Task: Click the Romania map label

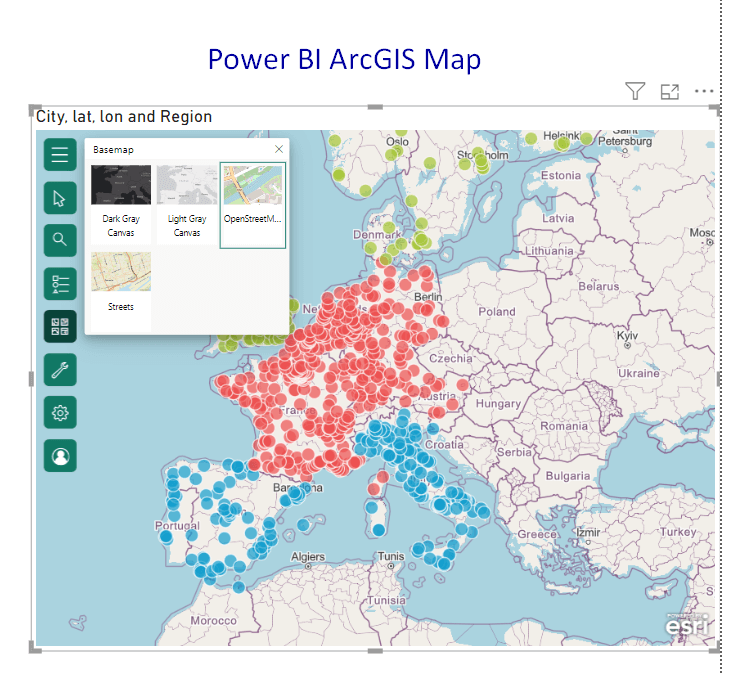Action: tap(564, 426)
